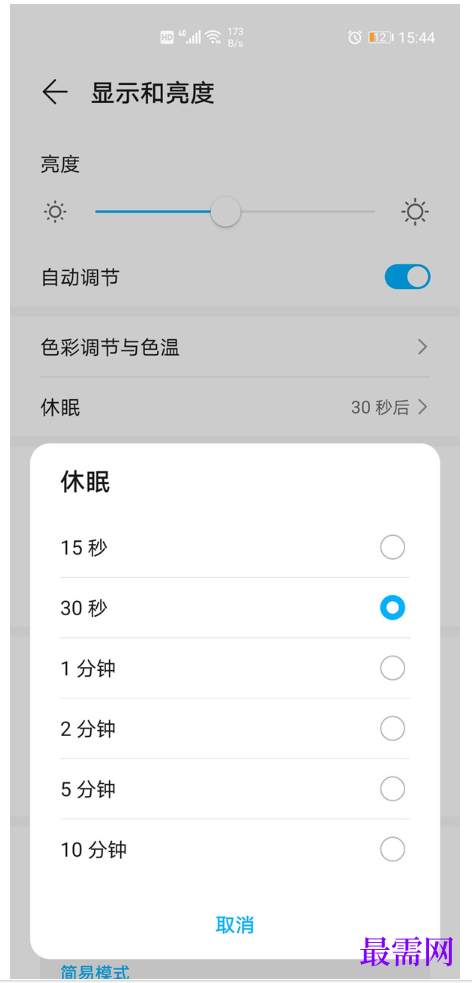Tap the low brightness sun icon
Image resolution: width=472 pixels, height=983 pixels.
[55, 212]
